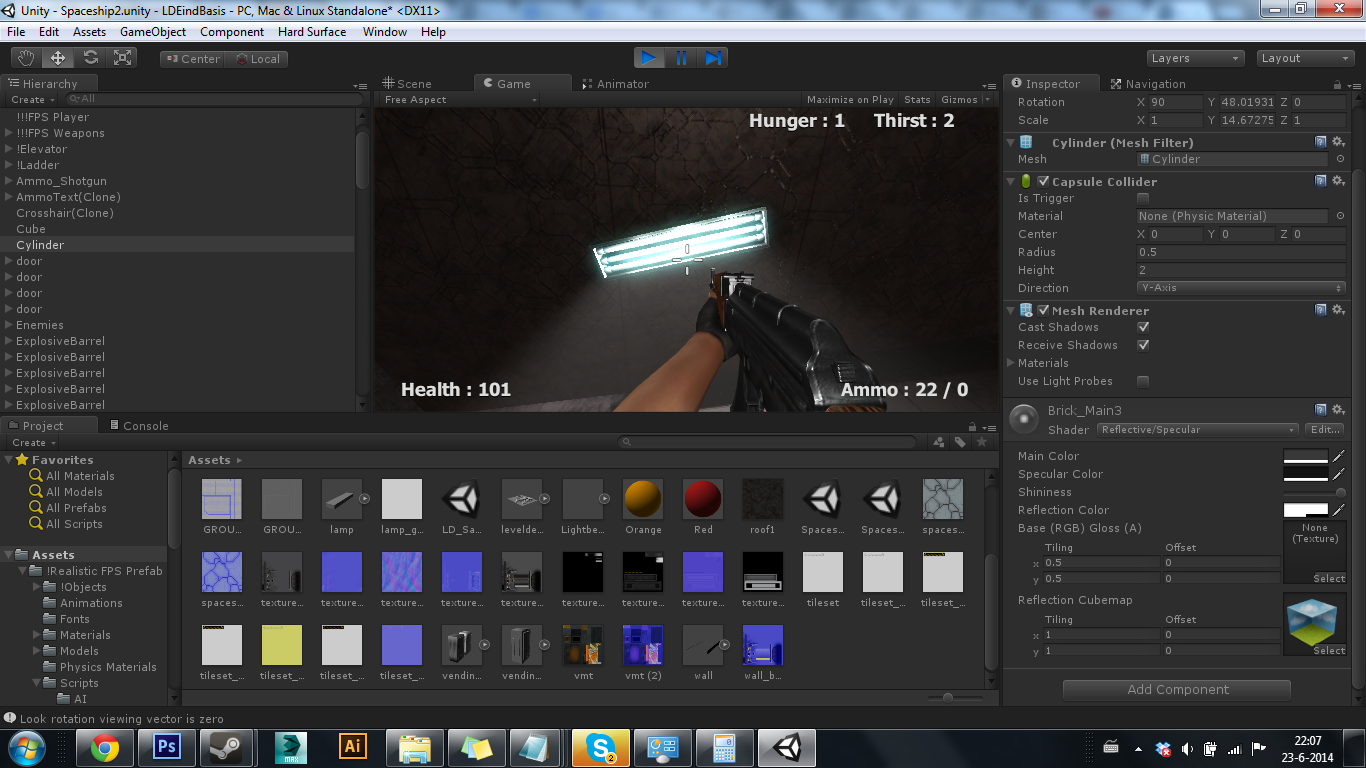Switch to the Scene tab

[x=407, y=84]
